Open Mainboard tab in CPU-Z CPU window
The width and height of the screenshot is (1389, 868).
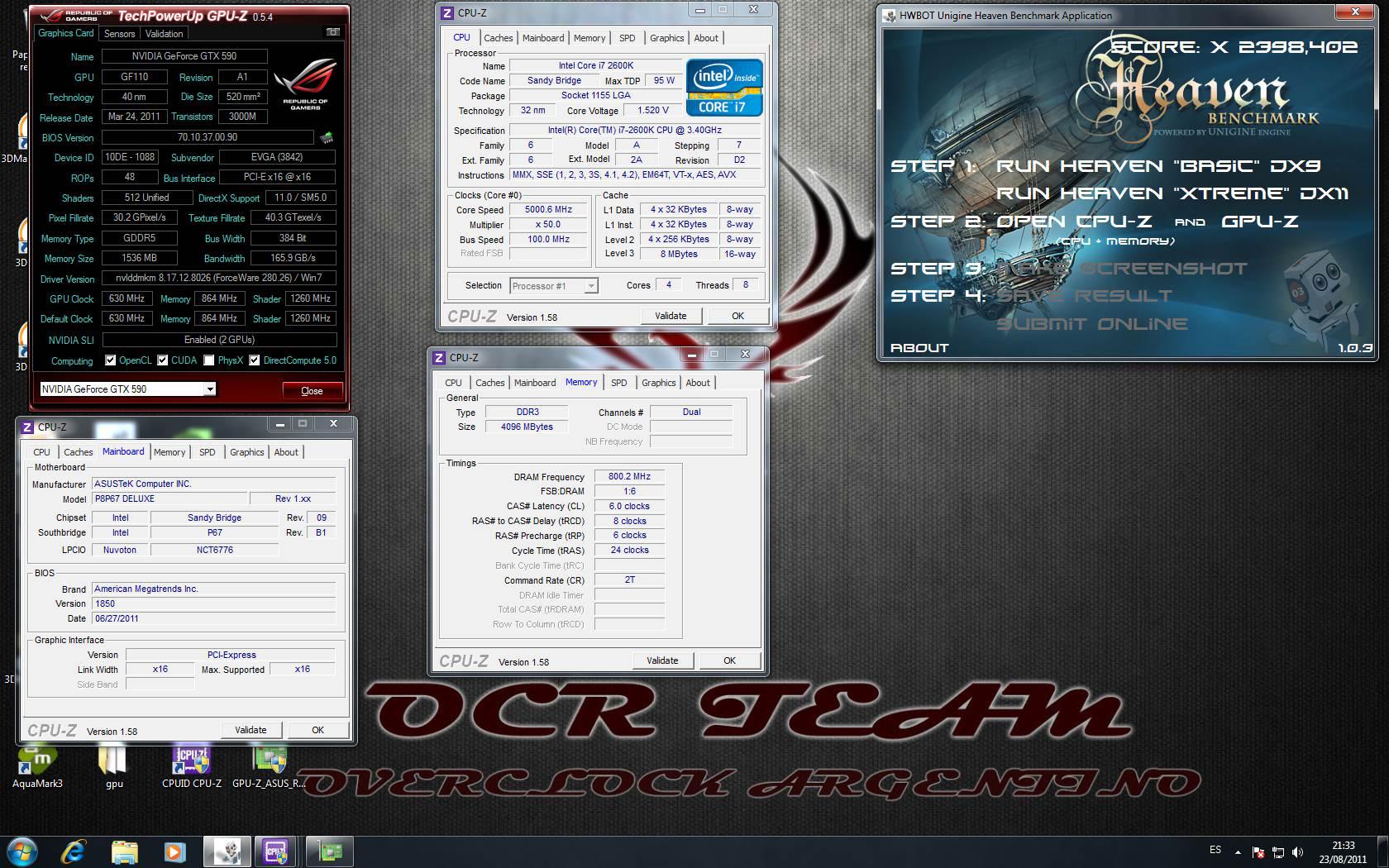click(x=542, y=38)
